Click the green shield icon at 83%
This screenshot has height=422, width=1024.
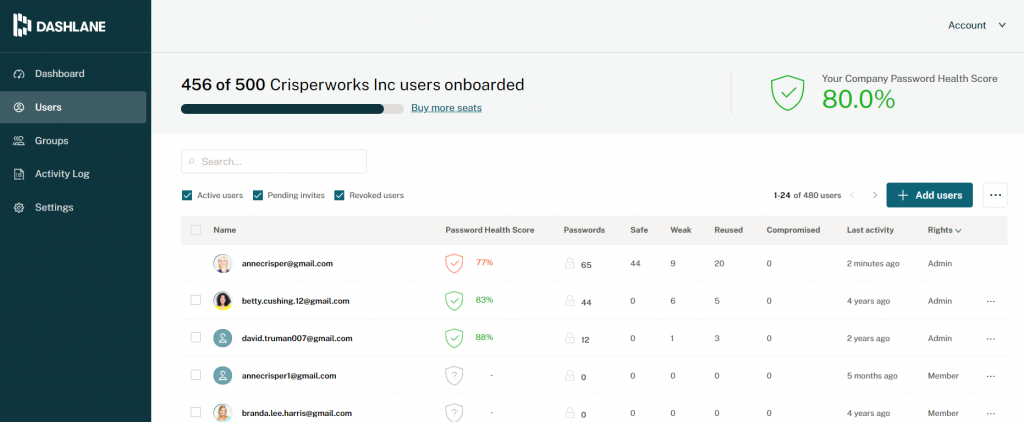(454, 301)
